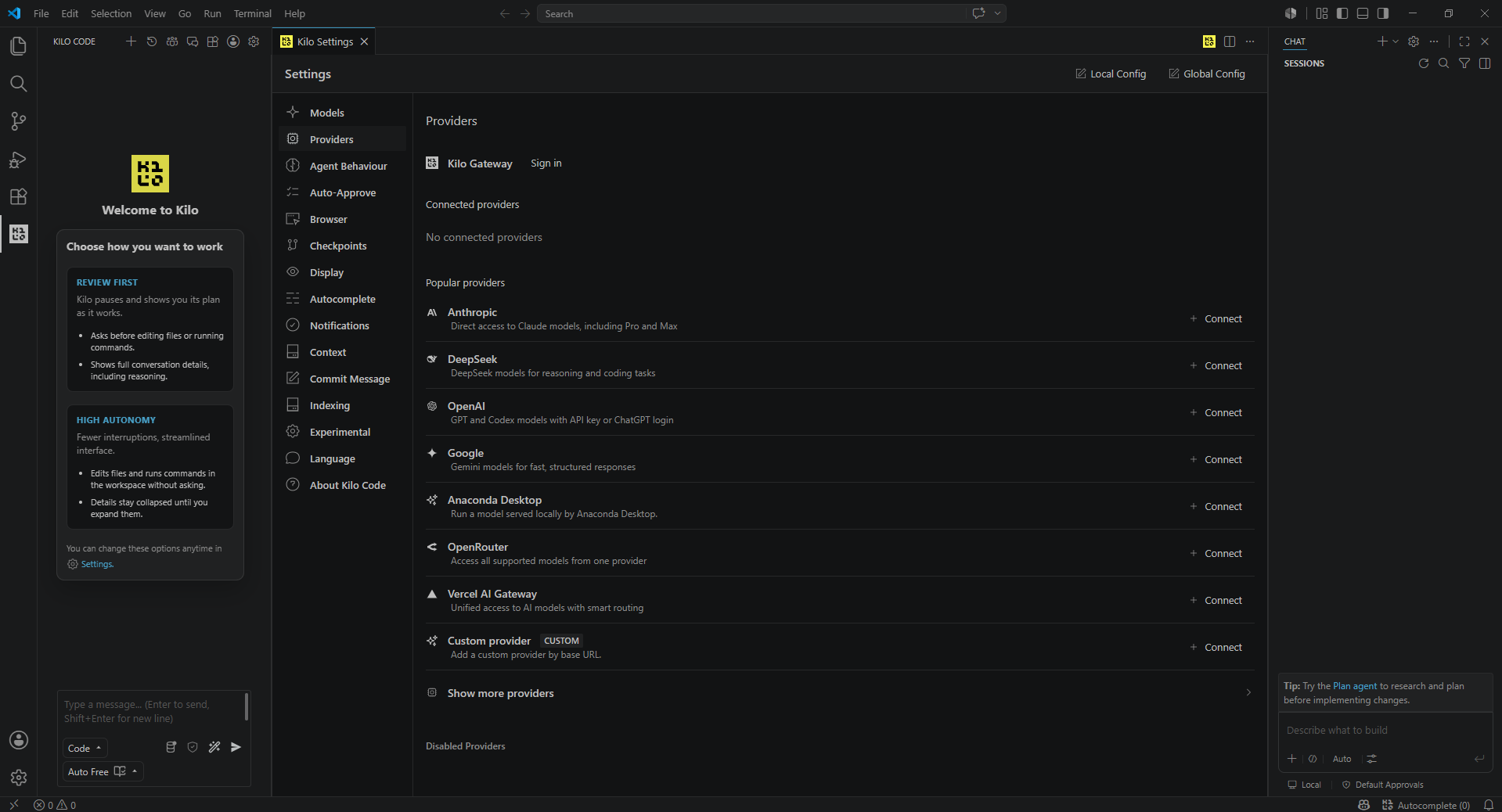Open Chat panel settings gear

click(x=1414, y=41)
